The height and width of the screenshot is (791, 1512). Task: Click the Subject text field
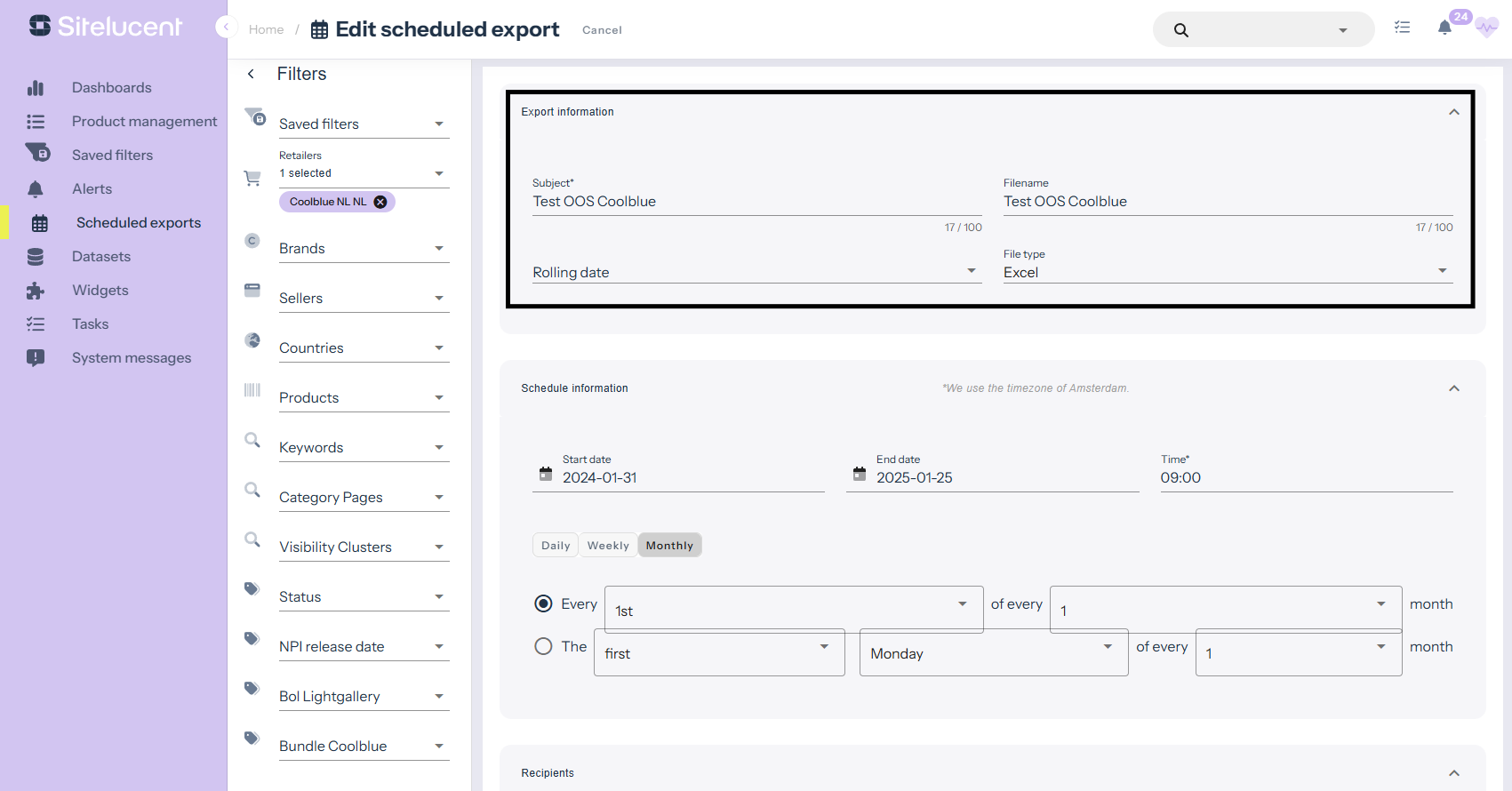click(x=756, y=202)
